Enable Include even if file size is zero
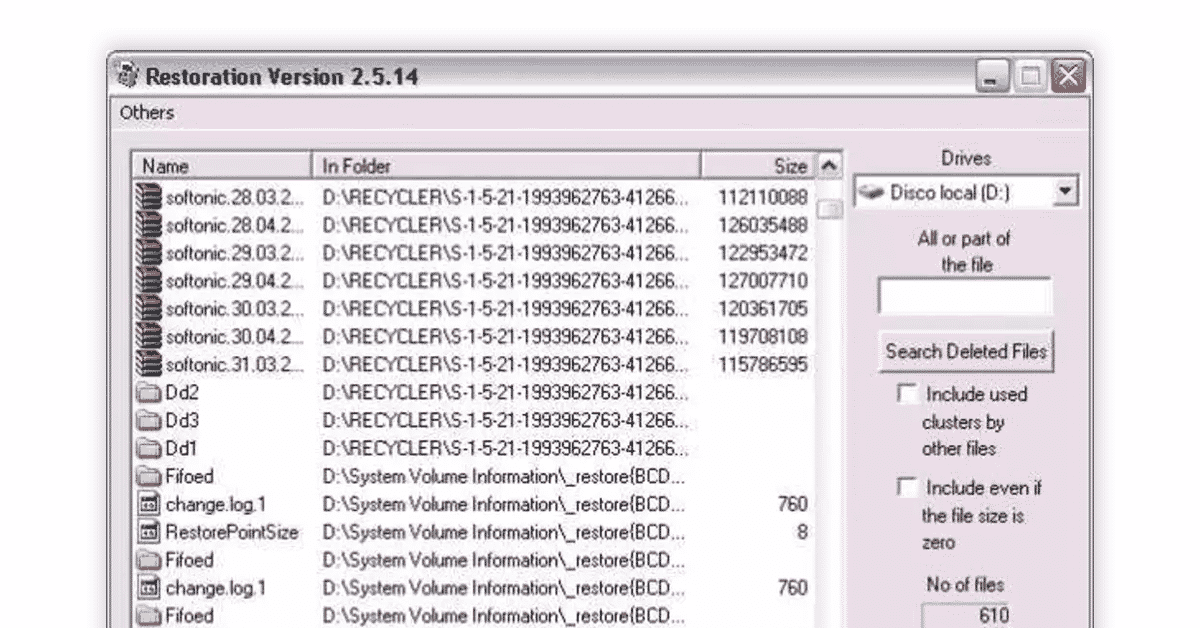Viewport: 1200px width, 628px height. [x=907, y=487]
